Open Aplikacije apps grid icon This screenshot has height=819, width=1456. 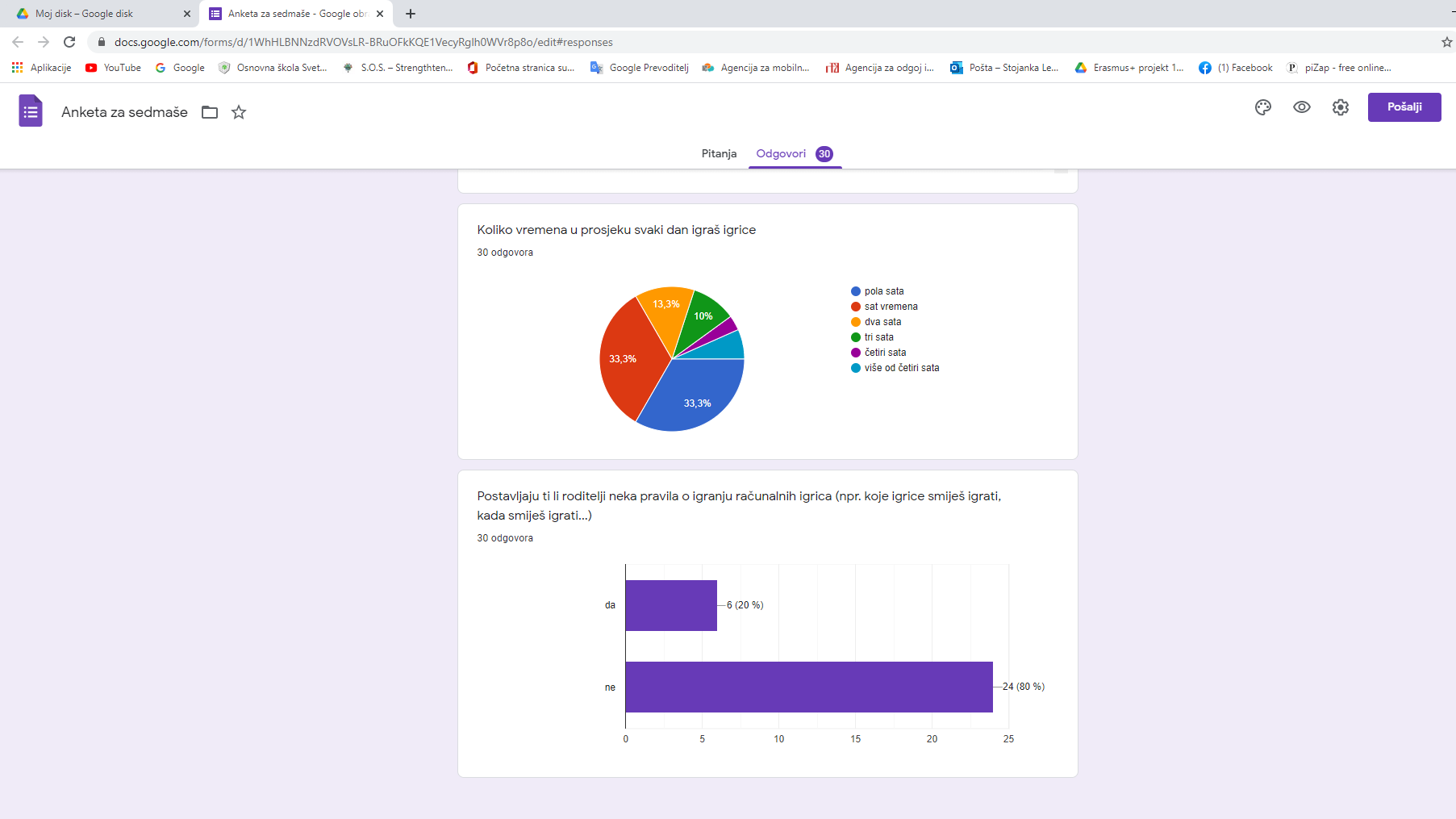tap(17, 68)
